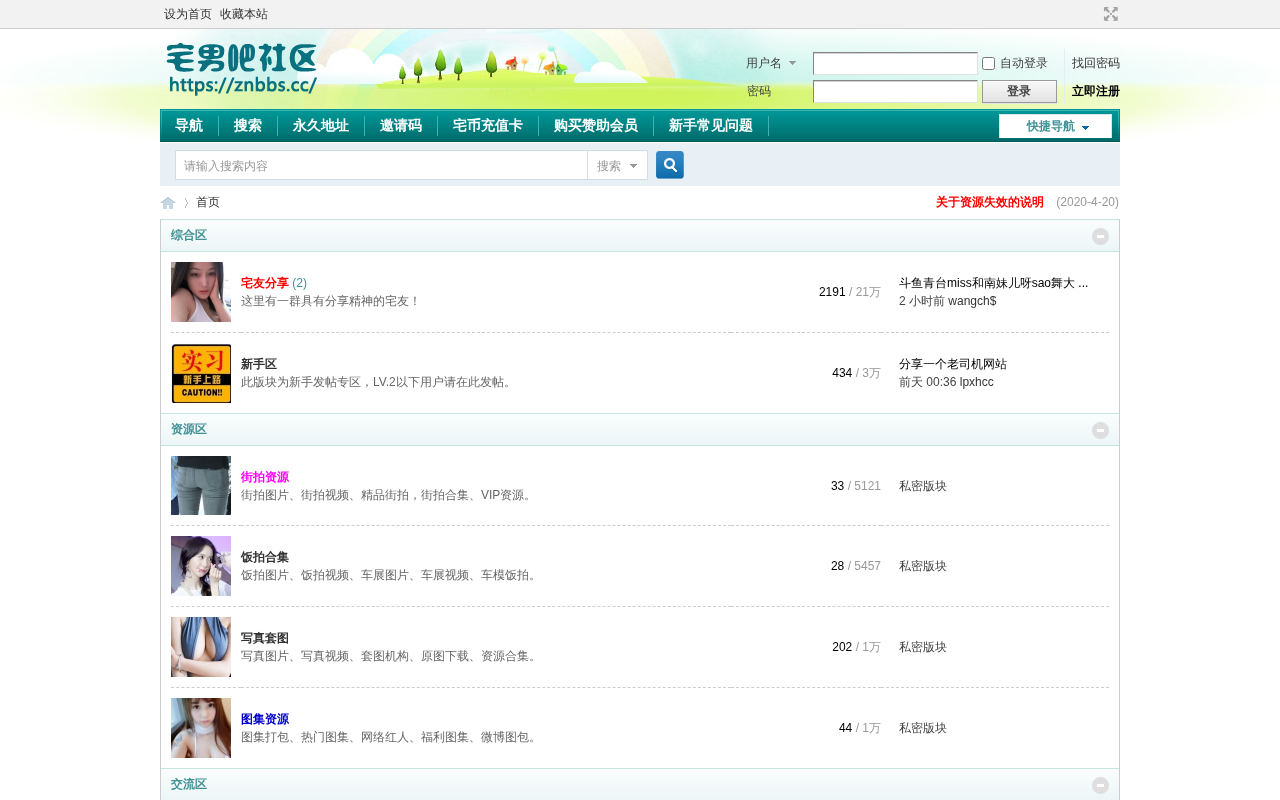Viewport: 1280px width, 800px height.
Task: Open the 搜索 type dropdown
Action: click(x=617, y=165)
